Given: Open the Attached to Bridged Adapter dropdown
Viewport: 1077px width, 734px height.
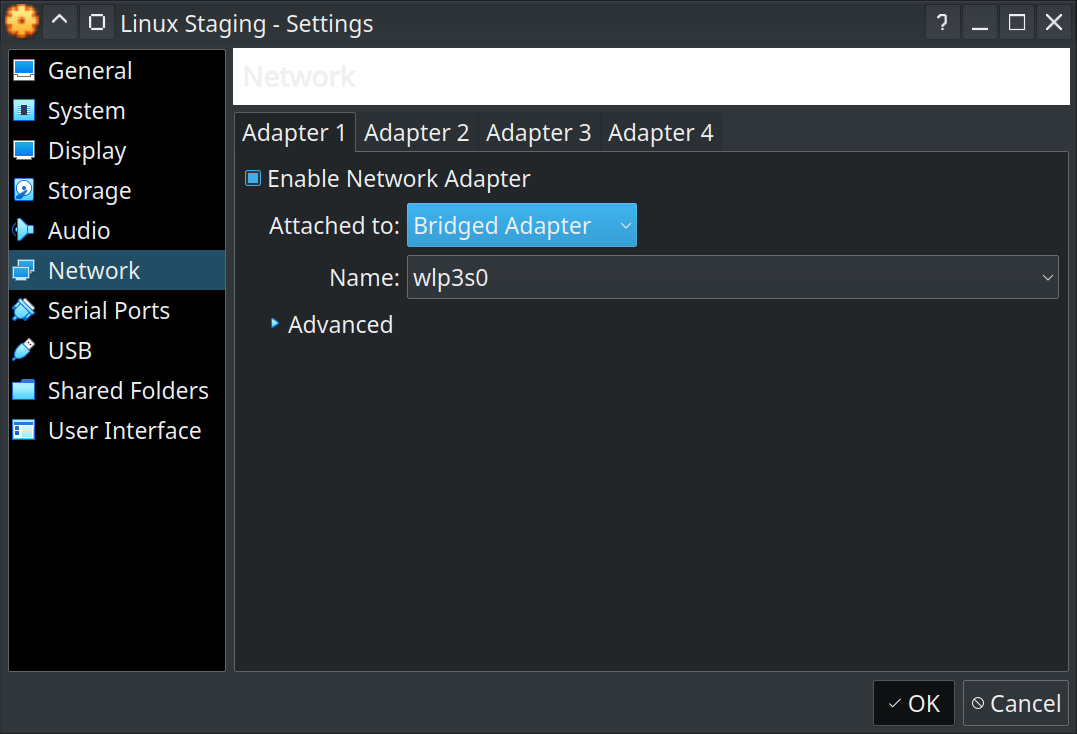Looking at the screenshot, I should 521,226.
